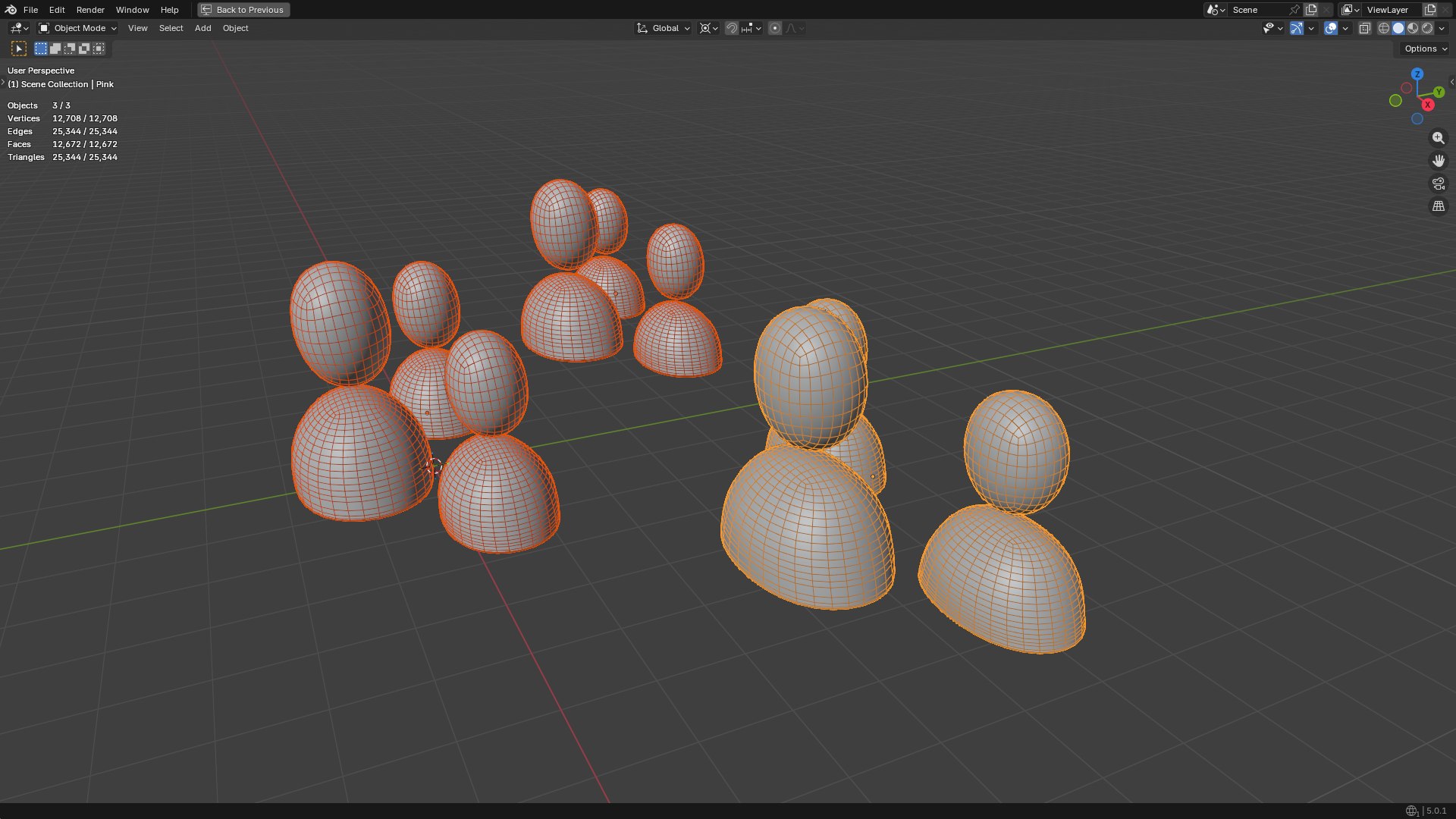Toggle show overlays button

pyautogui.click(x=1331, y=28)
